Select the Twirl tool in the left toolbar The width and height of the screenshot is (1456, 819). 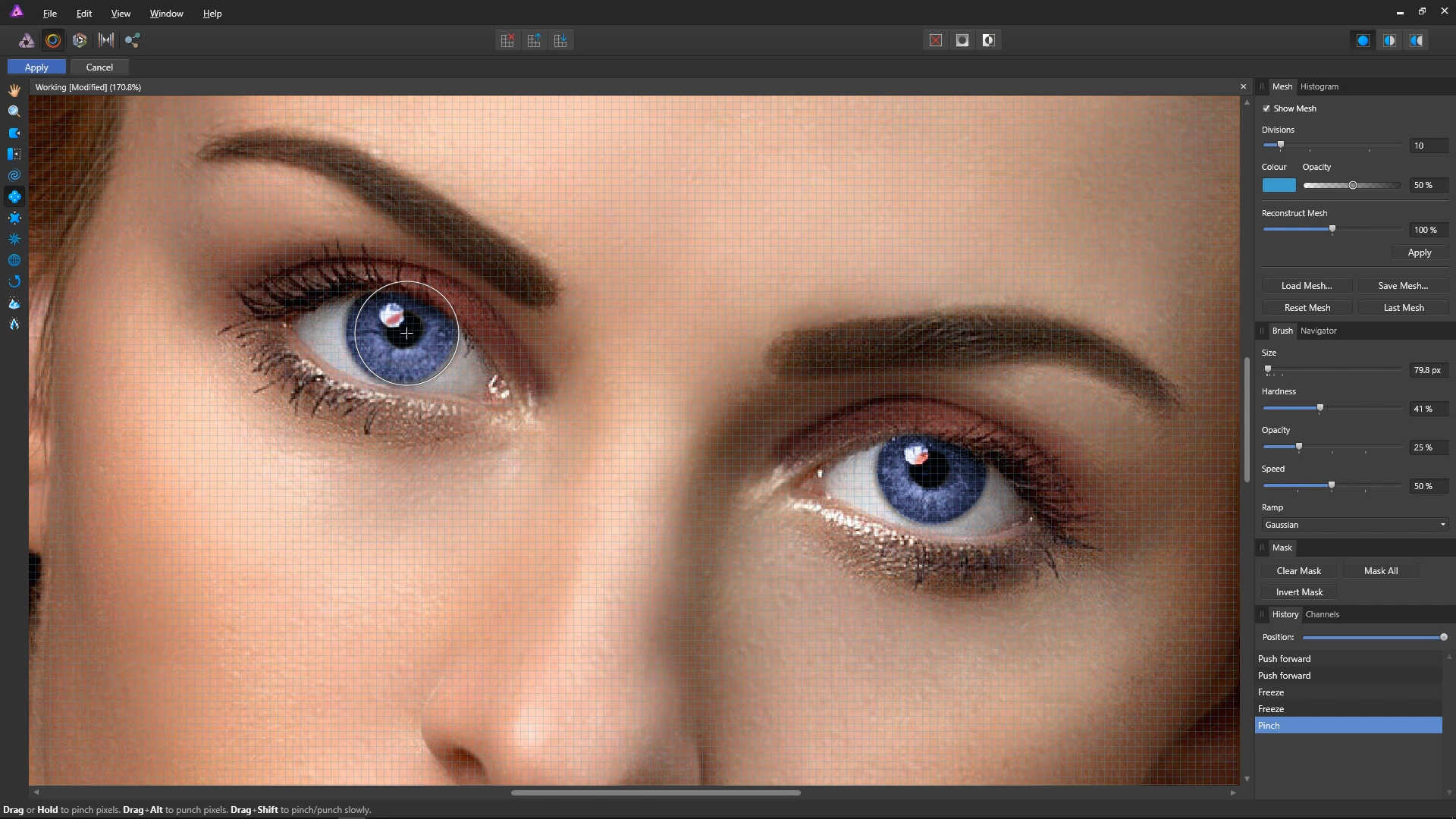tap(14, 175)
